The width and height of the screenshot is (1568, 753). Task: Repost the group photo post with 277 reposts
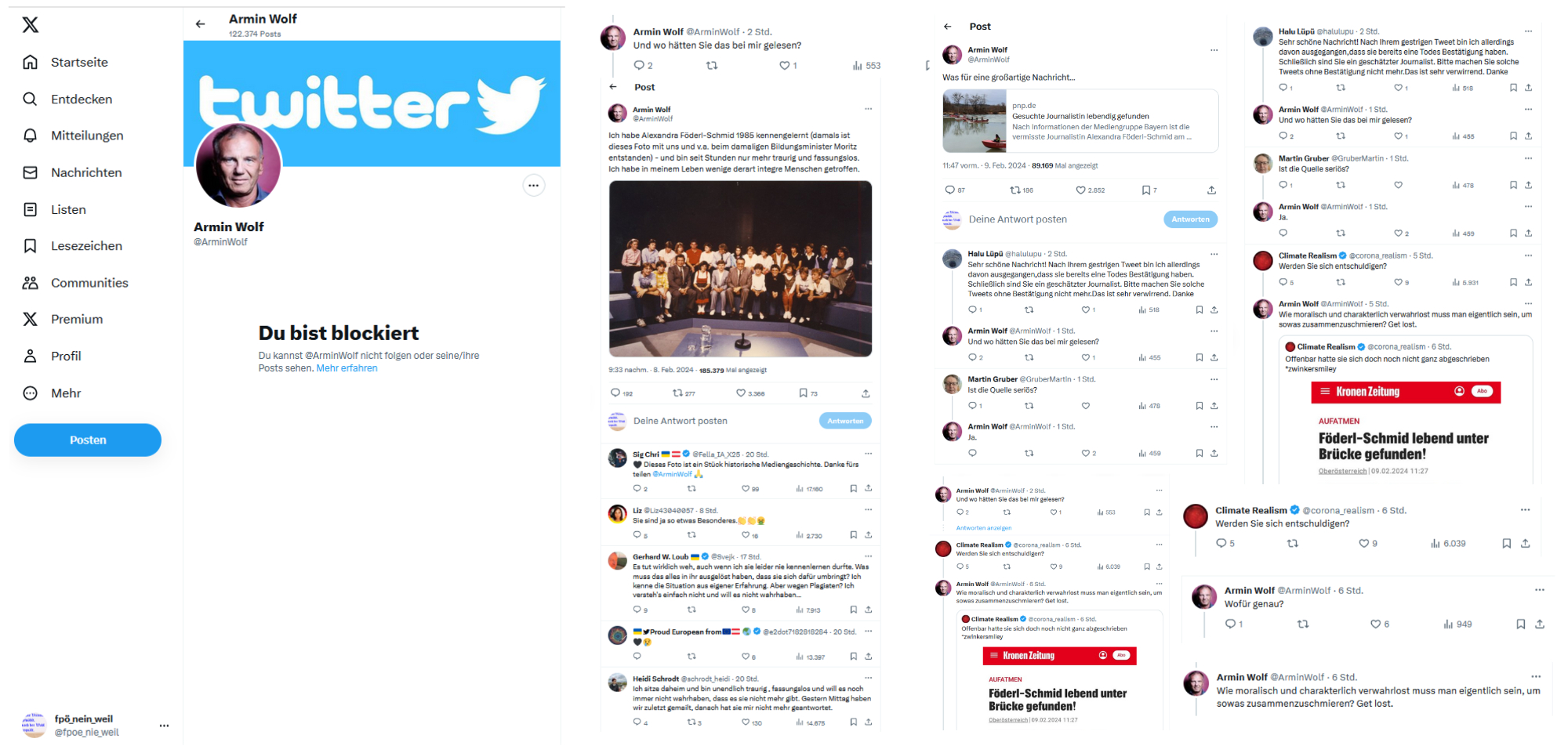click(684, 393)
